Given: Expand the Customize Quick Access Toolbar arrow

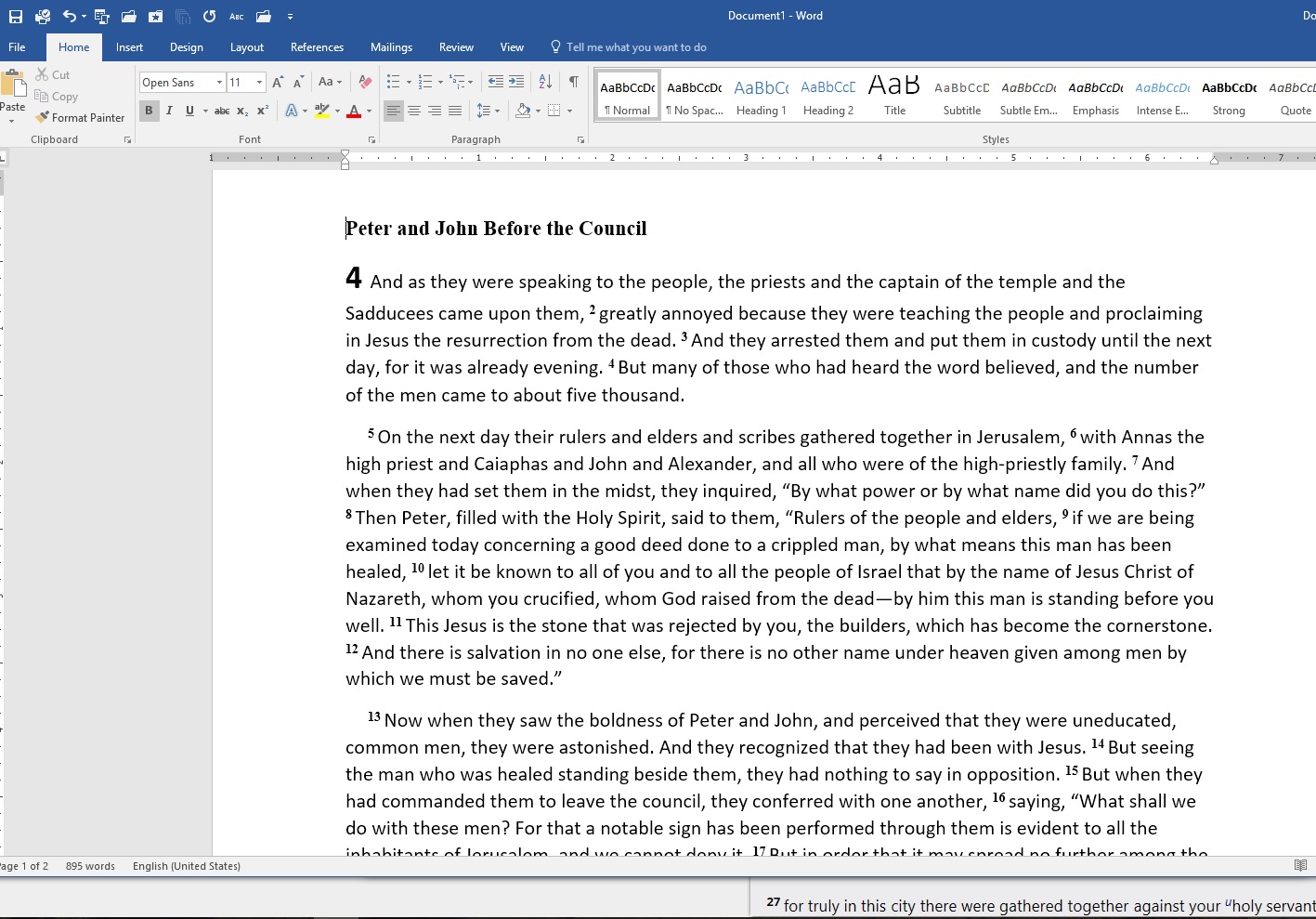Looking at the screenshot, I should [x=290, y=17].
